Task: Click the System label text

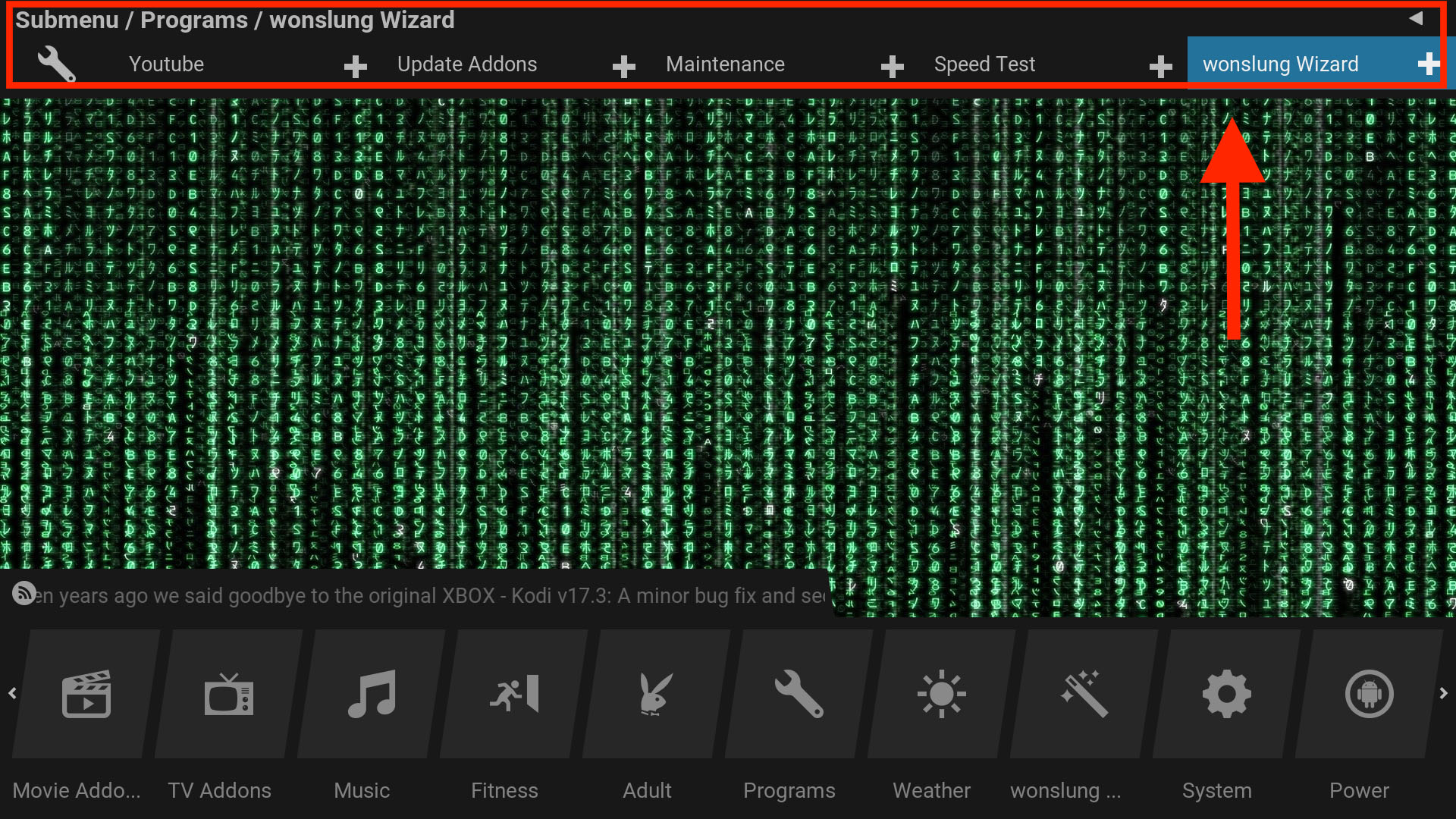Action: point(1217,791)
